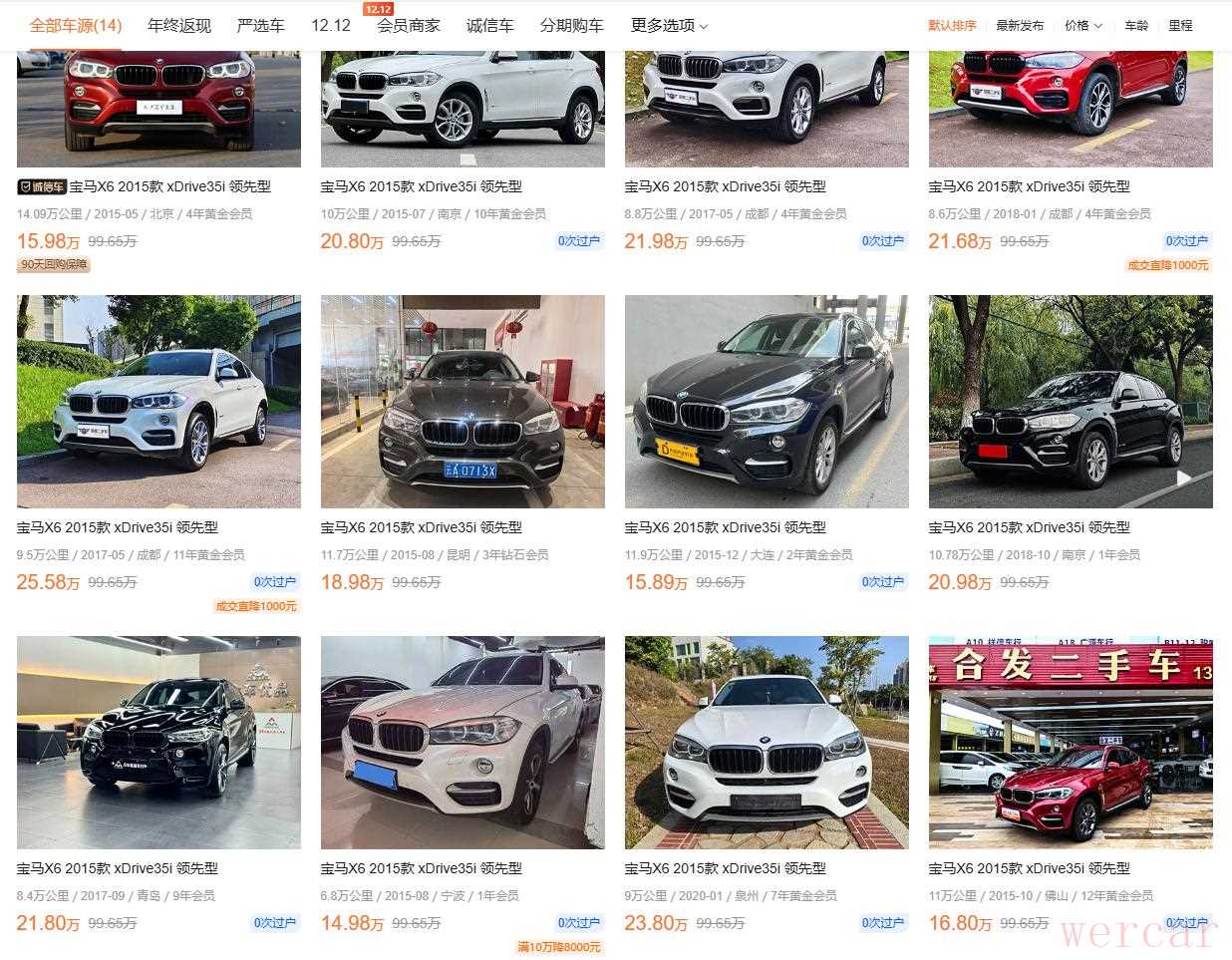Image resolution: width=1232 pixels, height=960 pixels.
Task: Click 成交直降1000元 tag under 25.58万 listing
Action: coord(256,606)
